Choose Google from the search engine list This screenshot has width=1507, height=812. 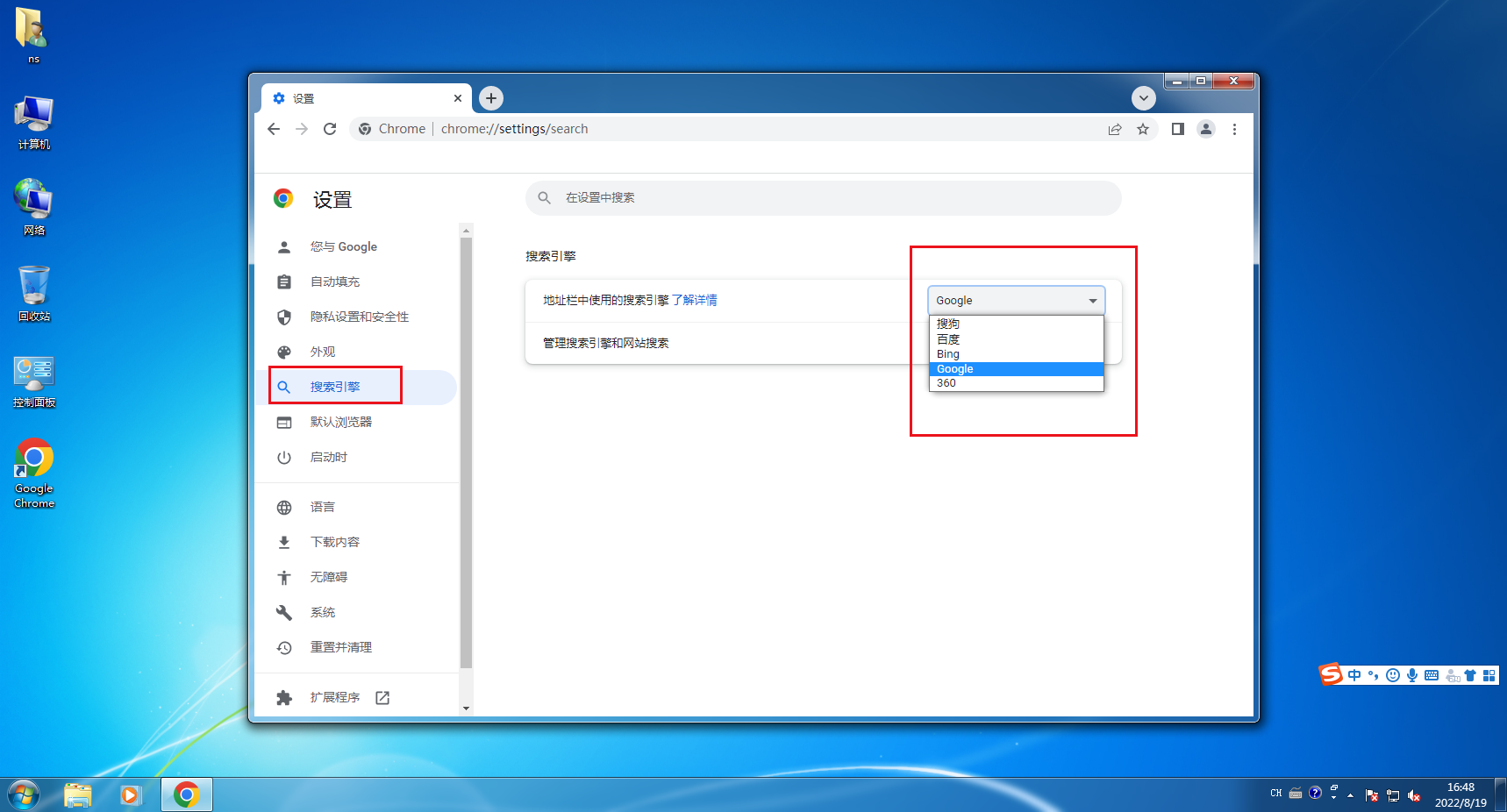(x=1016, y=369)
